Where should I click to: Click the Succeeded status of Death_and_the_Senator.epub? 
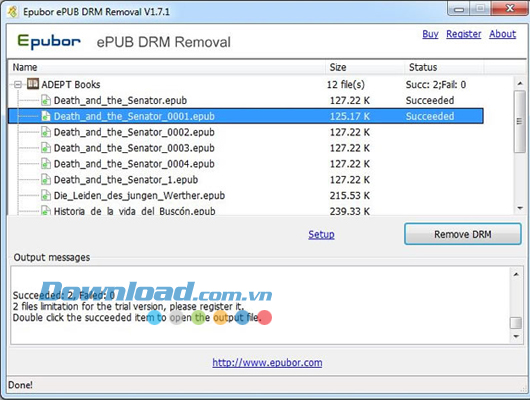pyautogui.click(x=430, y=100)
